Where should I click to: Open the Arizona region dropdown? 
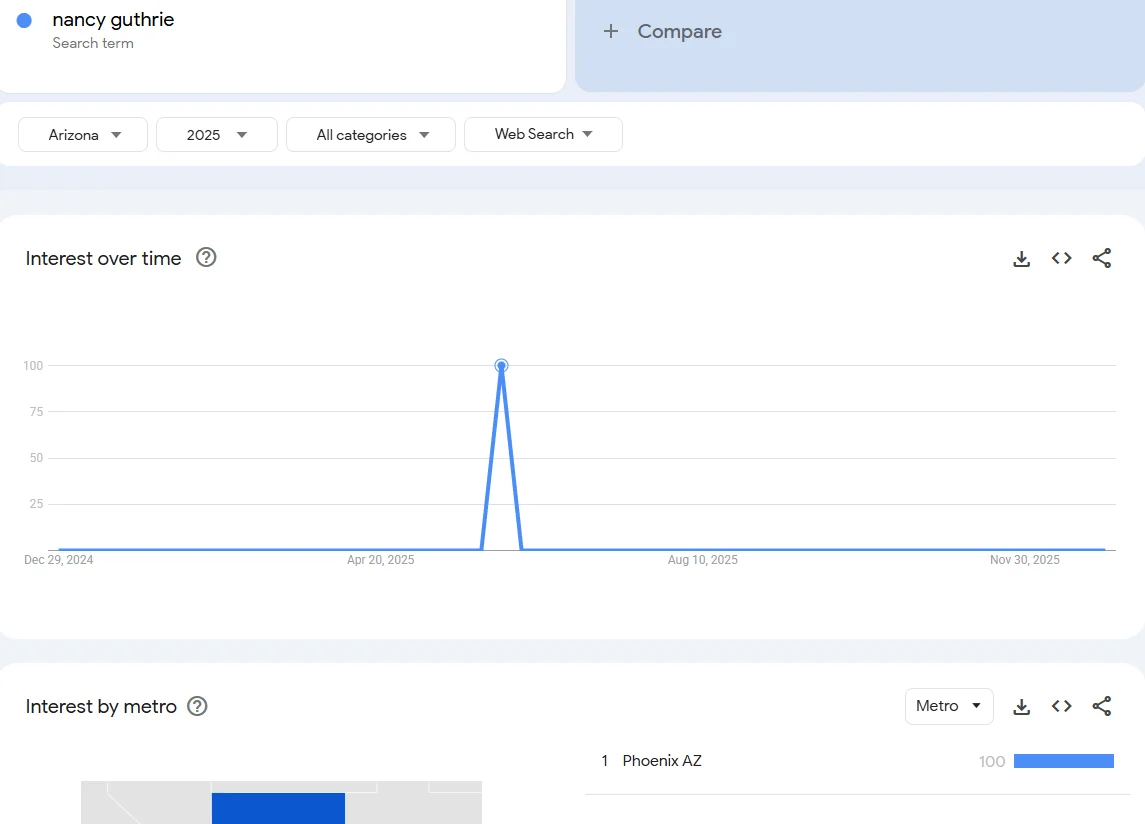84,135
